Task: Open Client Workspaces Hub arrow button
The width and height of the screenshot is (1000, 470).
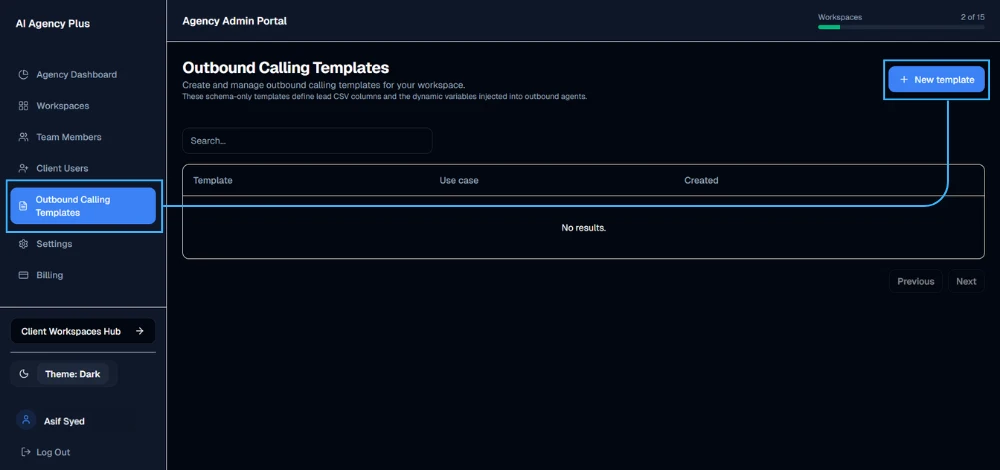Action: coord(83,332)
